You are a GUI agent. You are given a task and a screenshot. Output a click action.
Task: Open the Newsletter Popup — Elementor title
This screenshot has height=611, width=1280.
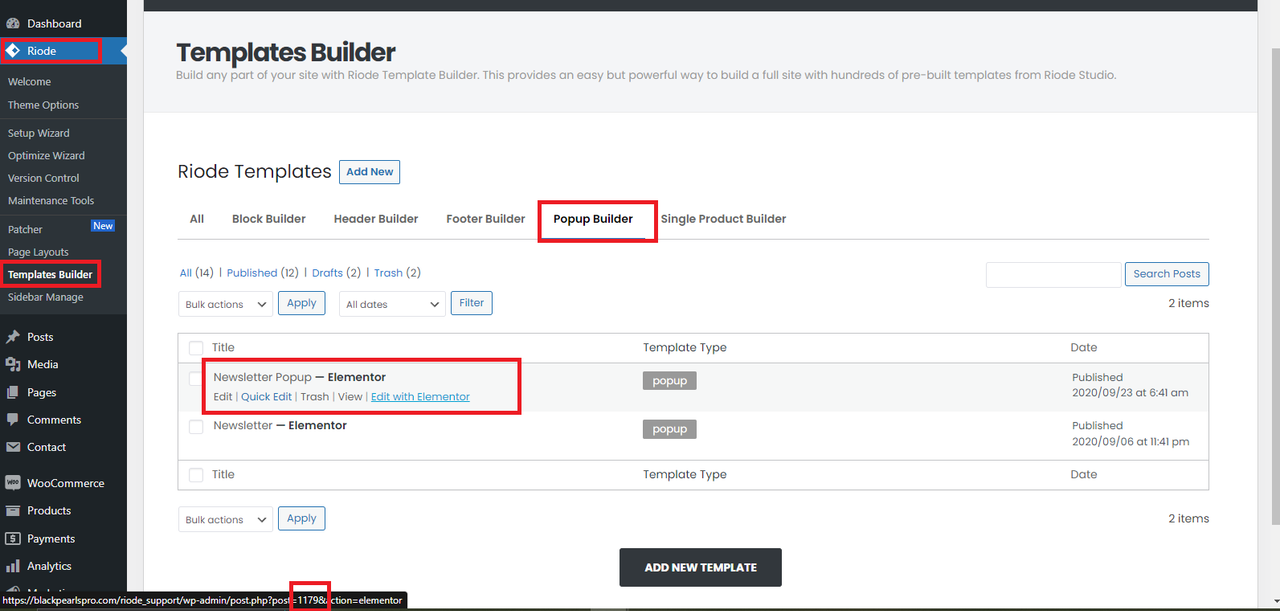(x=299, y=377)
